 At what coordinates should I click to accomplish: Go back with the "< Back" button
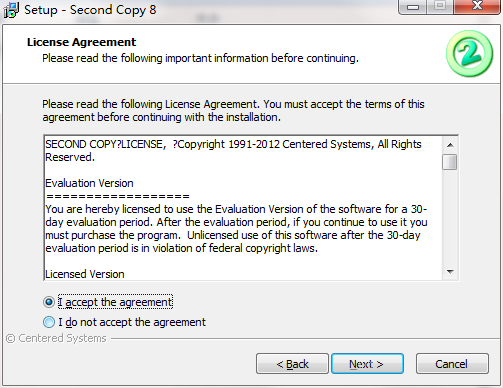292,364
